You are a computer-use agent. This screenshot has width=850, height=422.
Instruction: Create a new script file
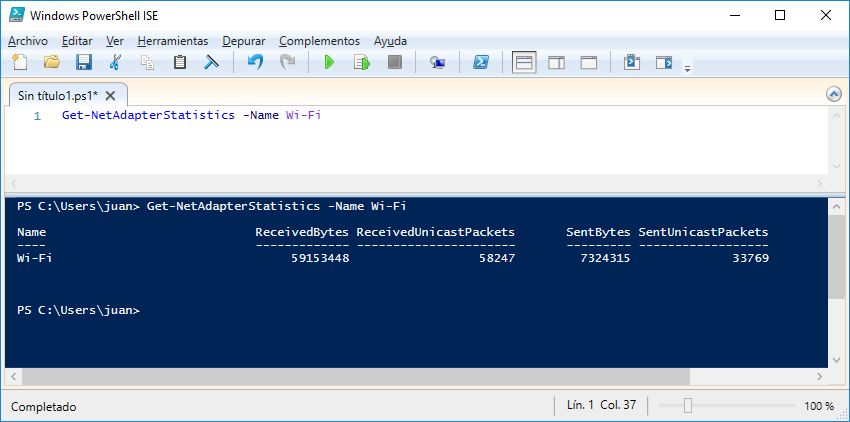[x=20, y=62]
